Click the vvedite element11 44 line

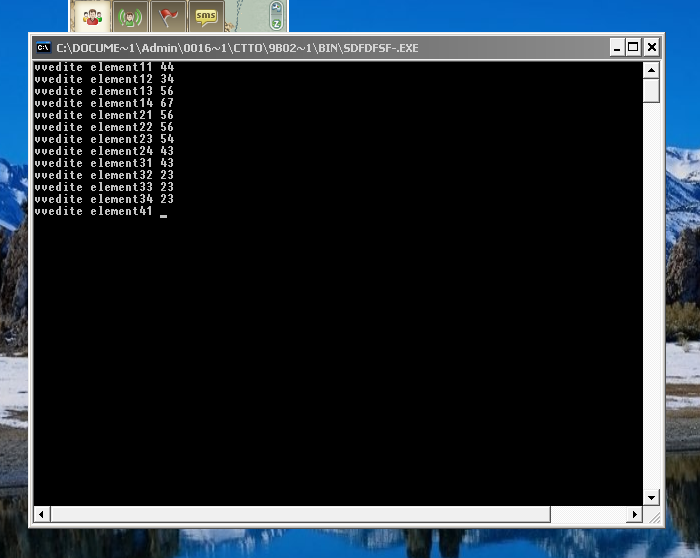click(103, 67)
